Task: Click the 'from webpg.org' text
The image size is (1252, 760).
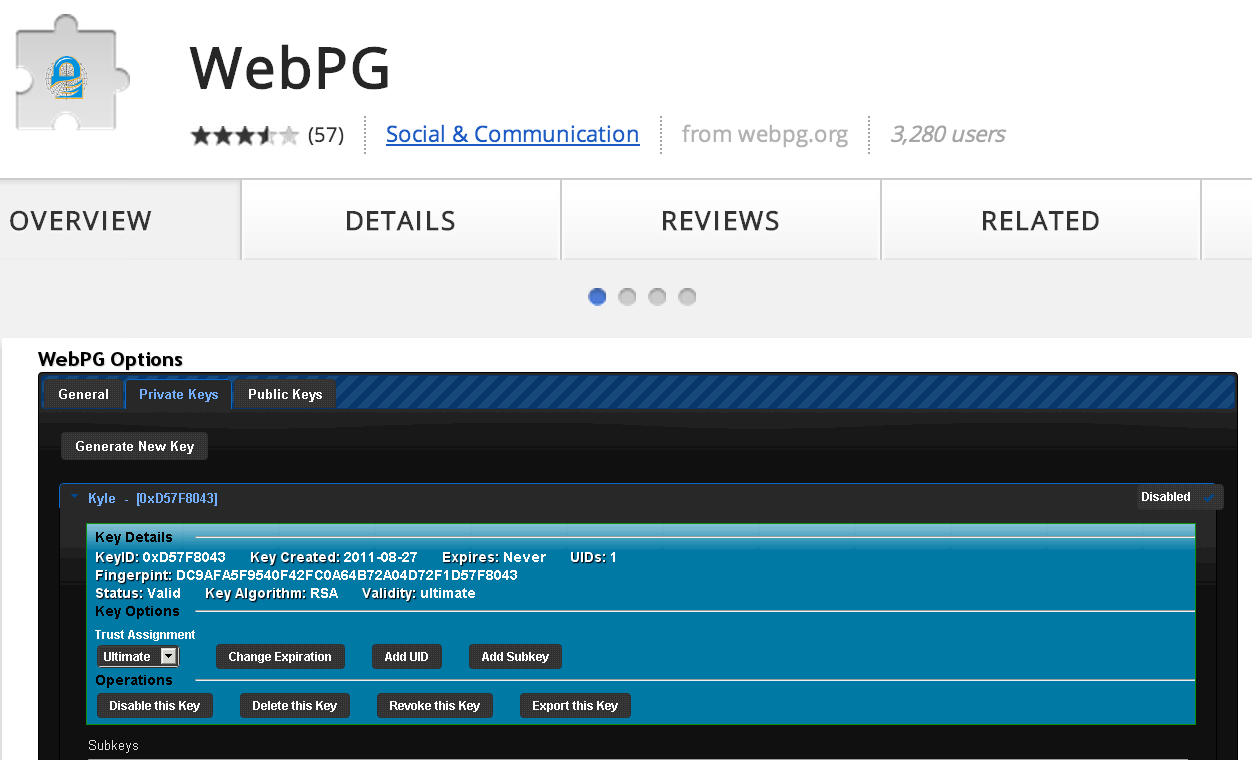Action: tap(765, 134)
